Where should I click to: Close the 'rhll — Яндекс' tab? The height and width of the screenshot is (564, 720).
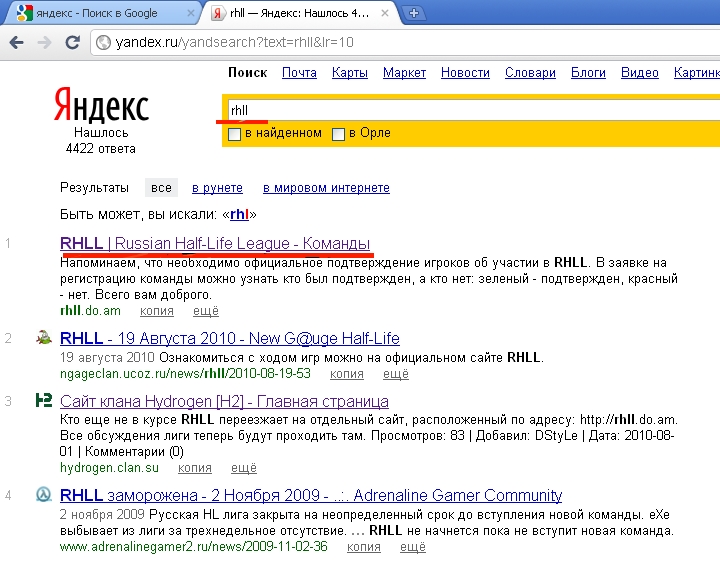[385, 13]
